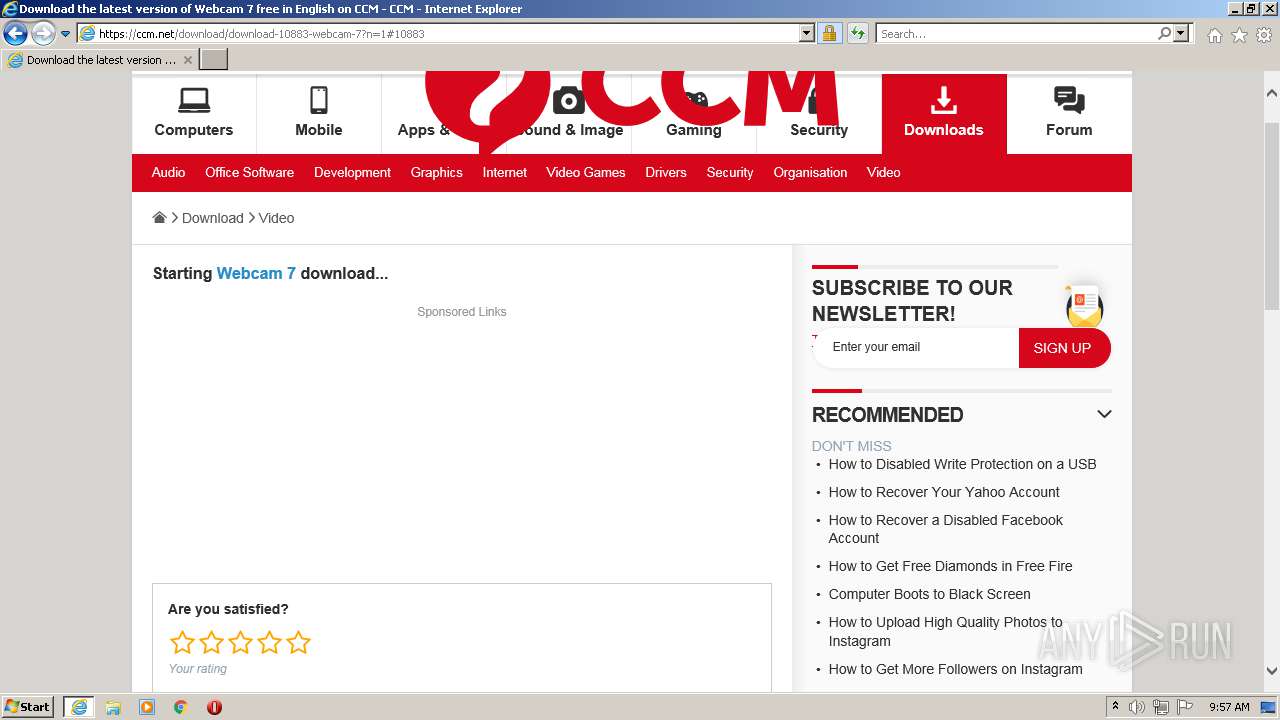This screenshot has height=720, width=1280.
Task: Rate with the first star
Action: coord(182,642)
